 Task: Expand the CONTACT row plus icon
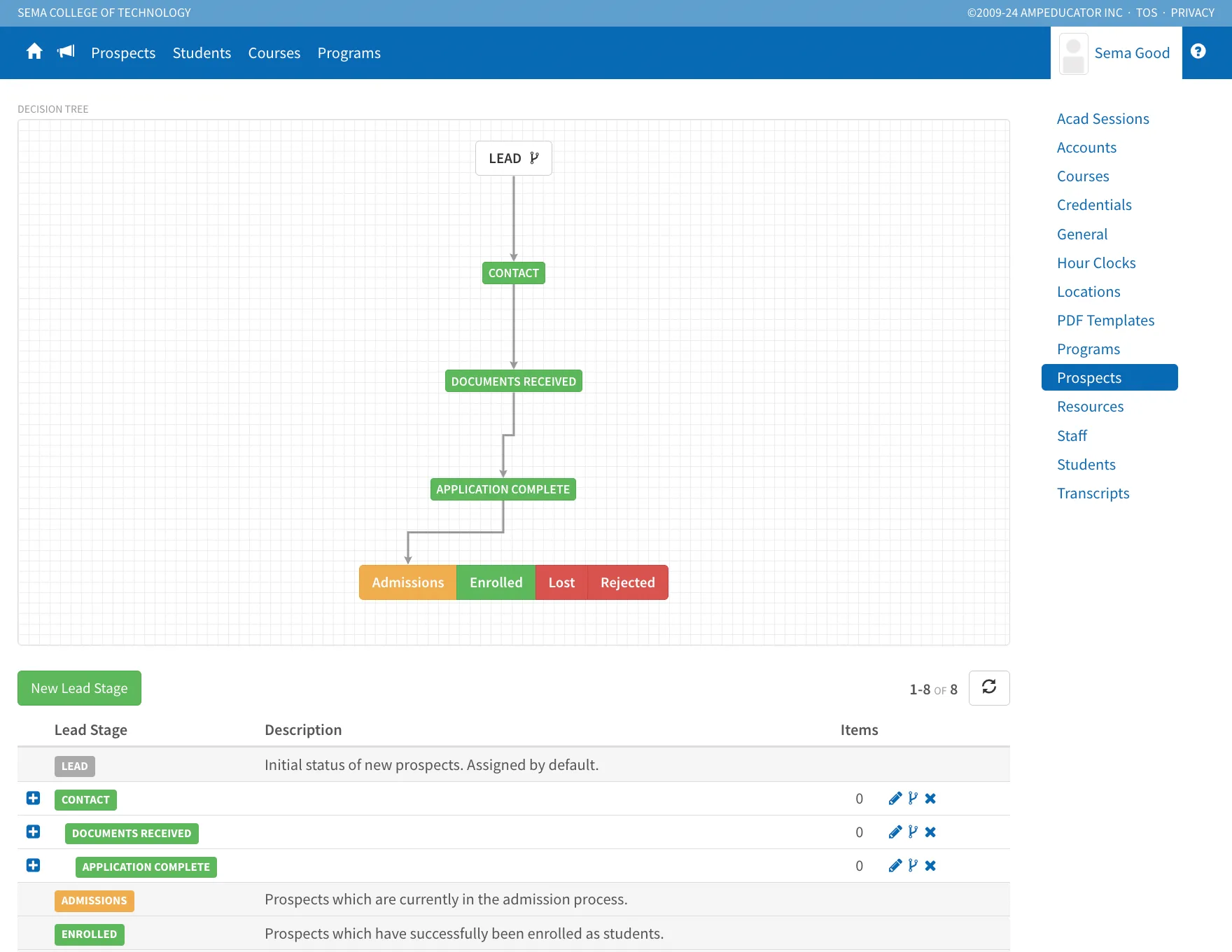tap(33, 798)
